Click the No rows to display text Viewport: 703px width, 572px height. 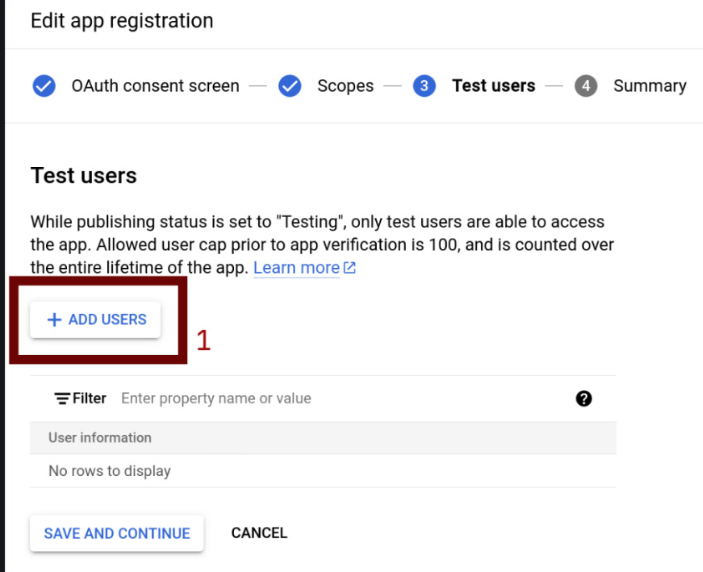point(109,471)
